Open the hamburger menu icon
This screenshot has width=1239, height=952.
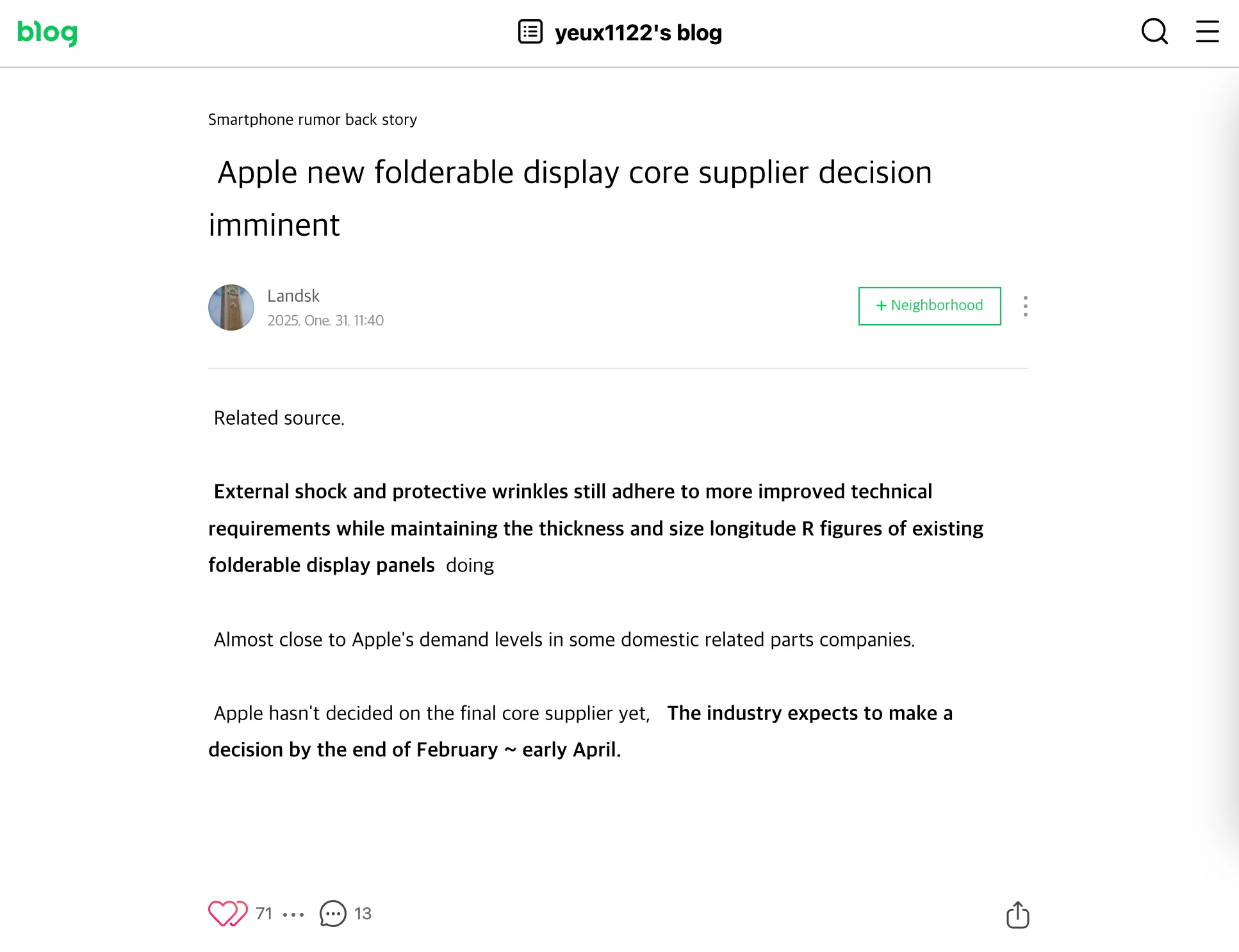coord(1207,32)
